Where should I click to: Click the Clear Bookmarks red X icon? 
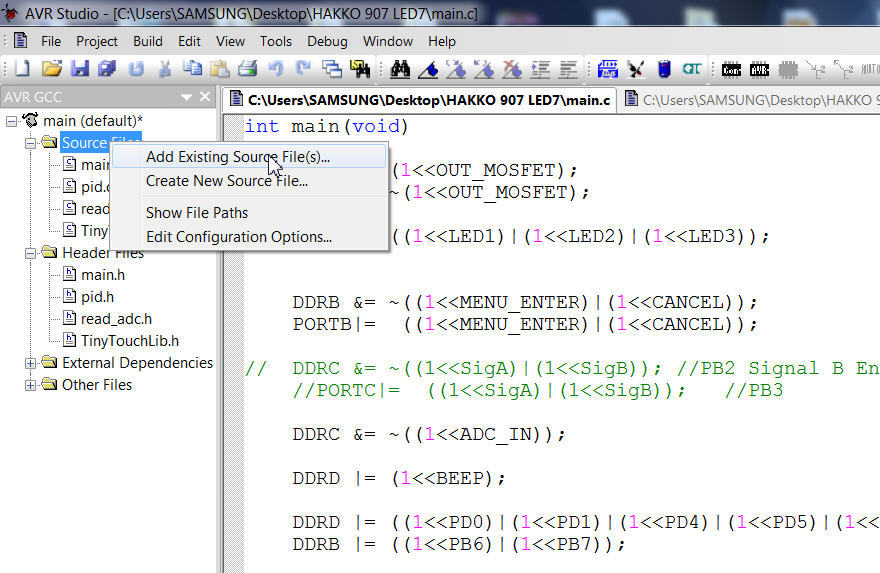tap(512, 70)
